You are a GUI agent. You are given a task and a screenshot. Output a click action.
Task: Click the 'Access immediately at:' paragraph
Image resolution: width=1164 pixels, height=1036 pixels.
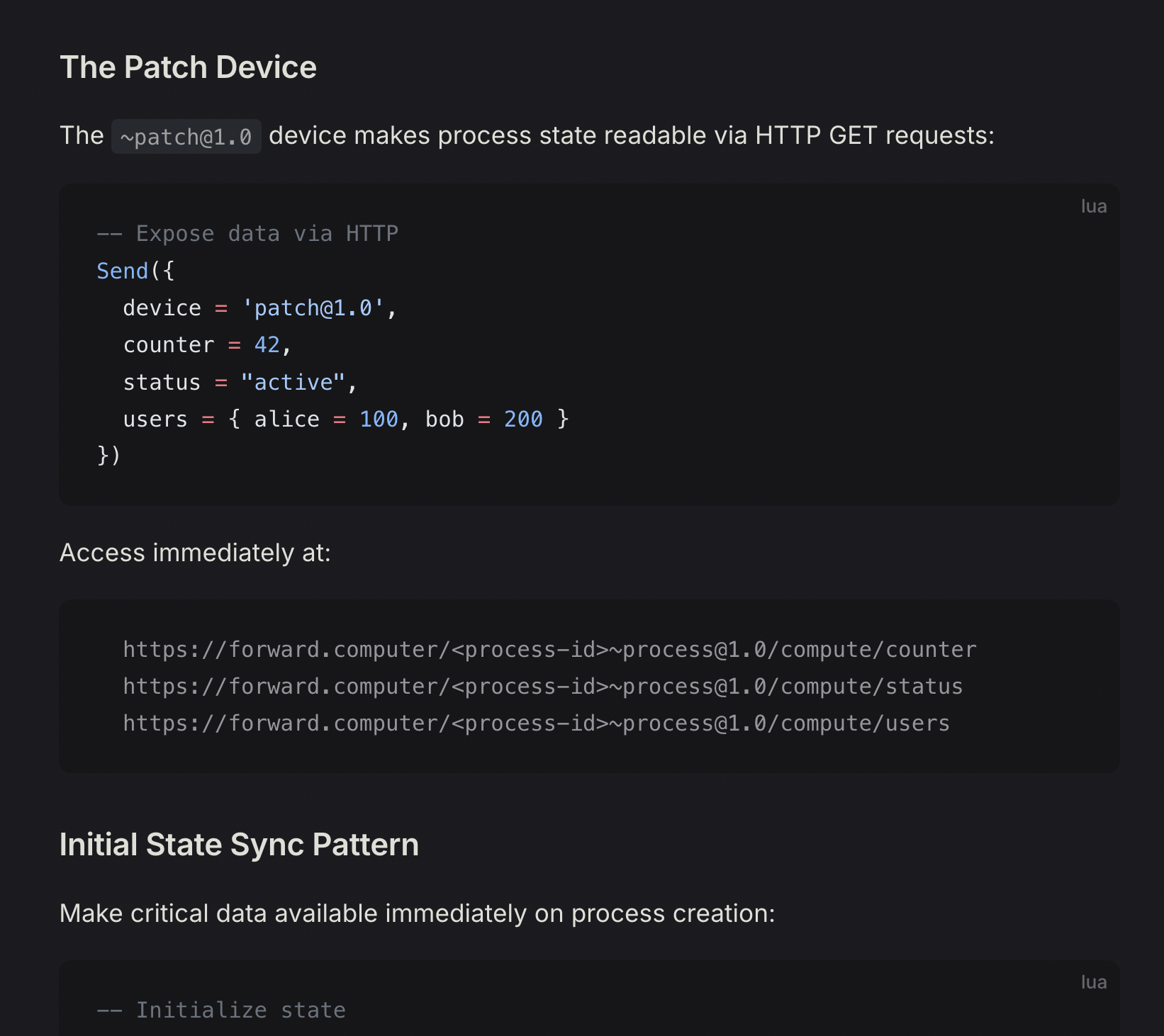tap(195, 553)
